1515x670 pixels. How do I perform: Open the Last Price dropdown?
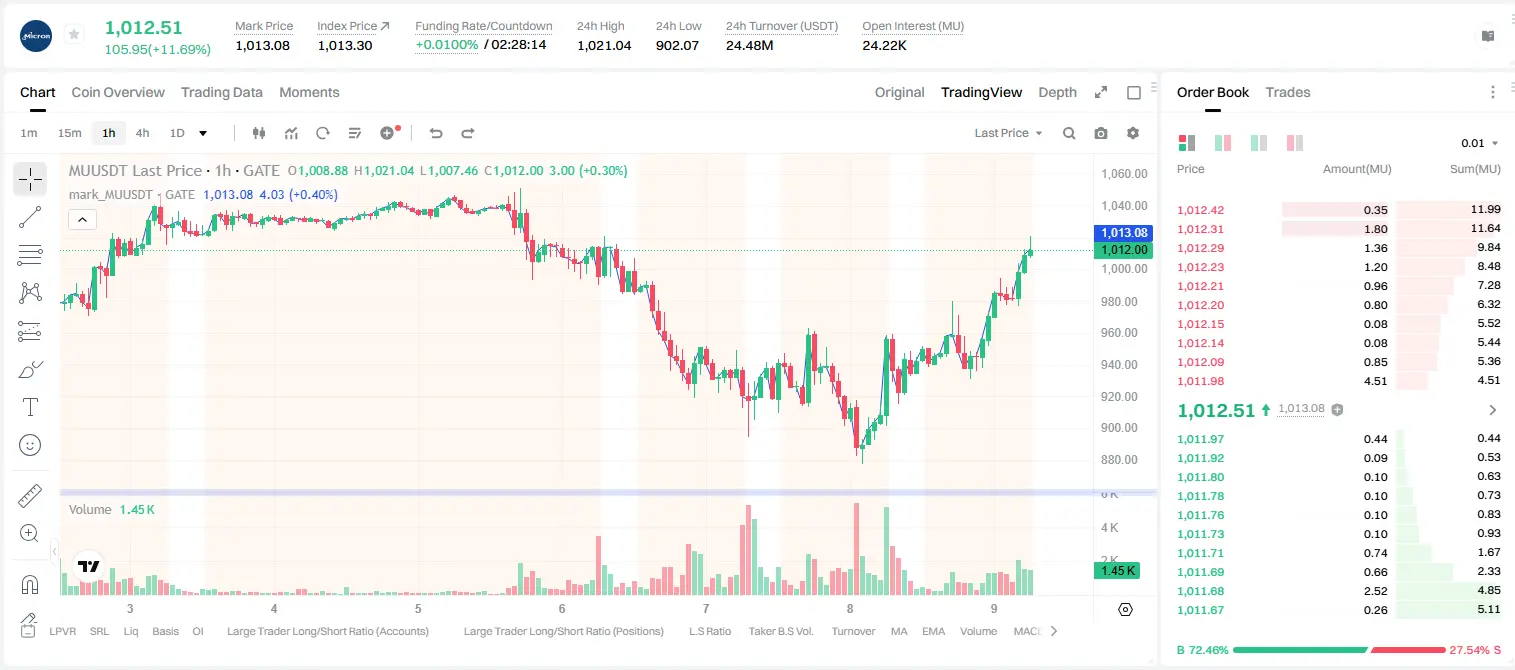(x=1008, y=133)
